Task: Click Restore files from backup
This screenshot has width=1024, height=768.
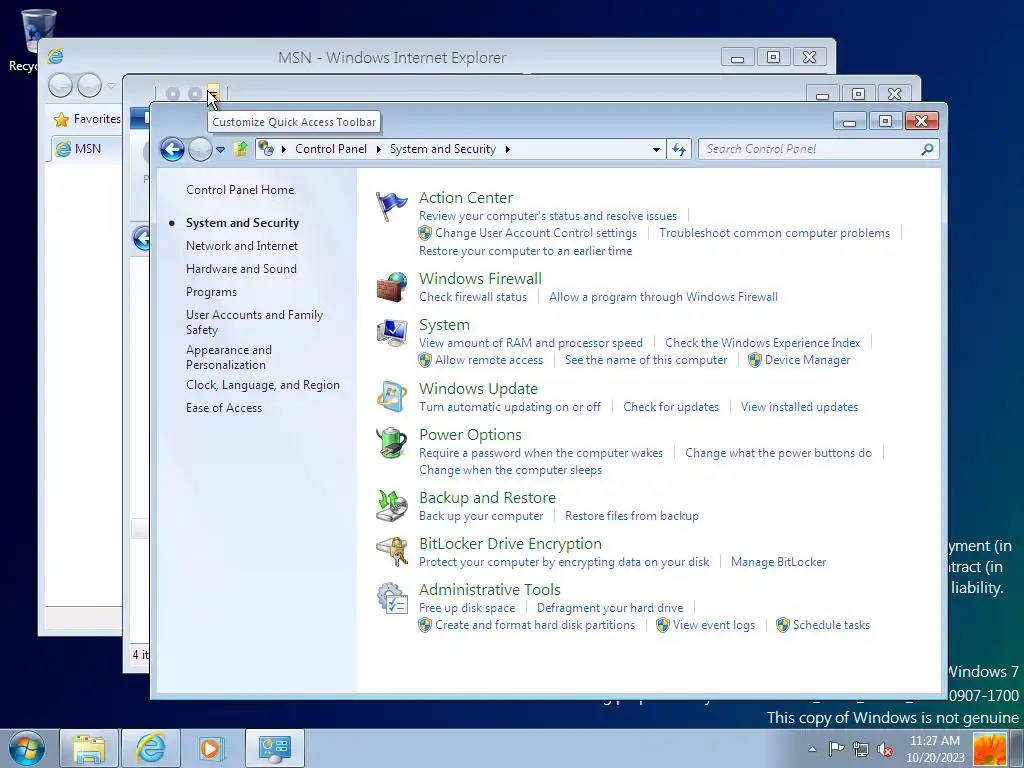Action: click(632, 516)
